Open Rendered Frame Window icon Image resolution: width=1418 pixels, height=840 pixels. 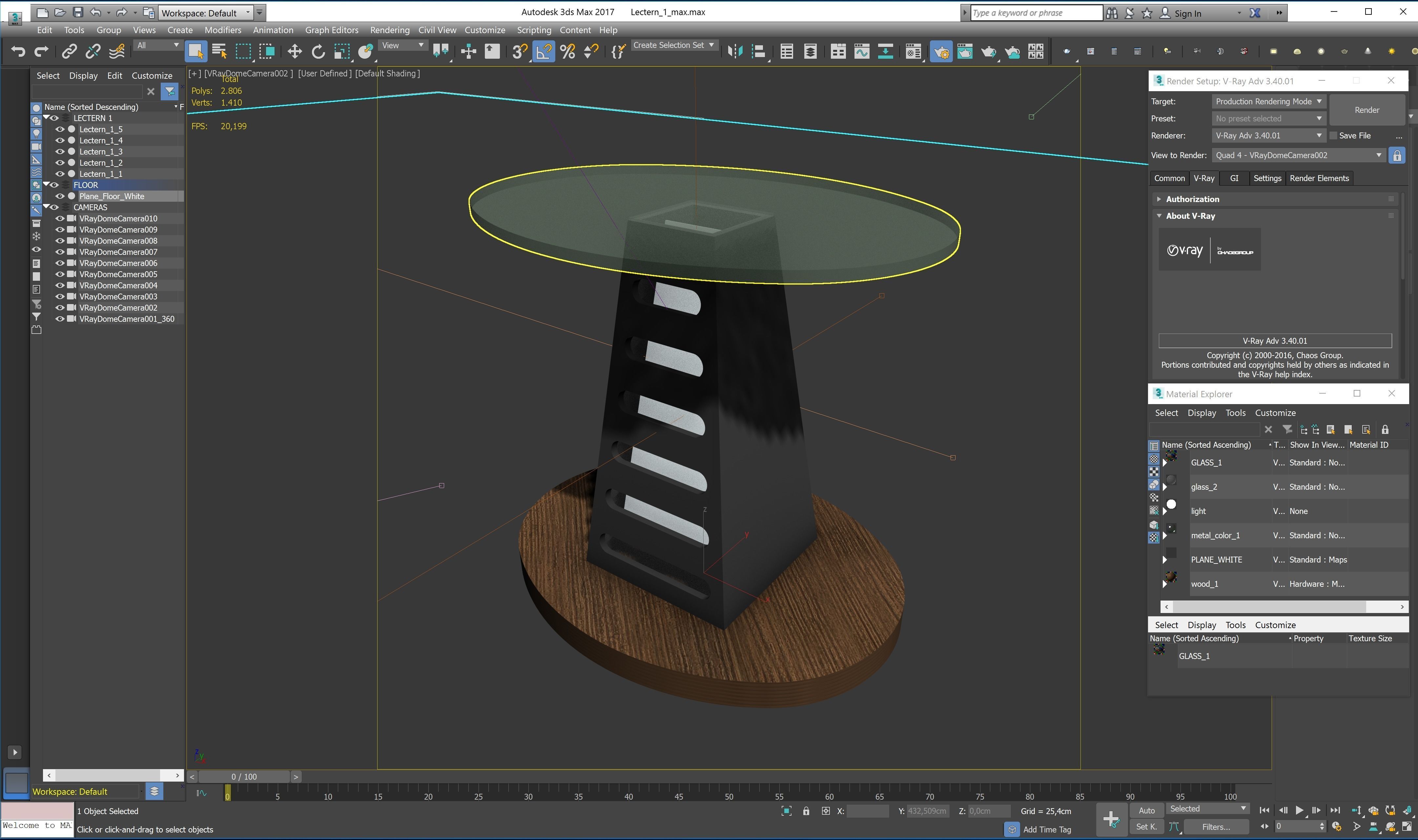coord(965,52)
